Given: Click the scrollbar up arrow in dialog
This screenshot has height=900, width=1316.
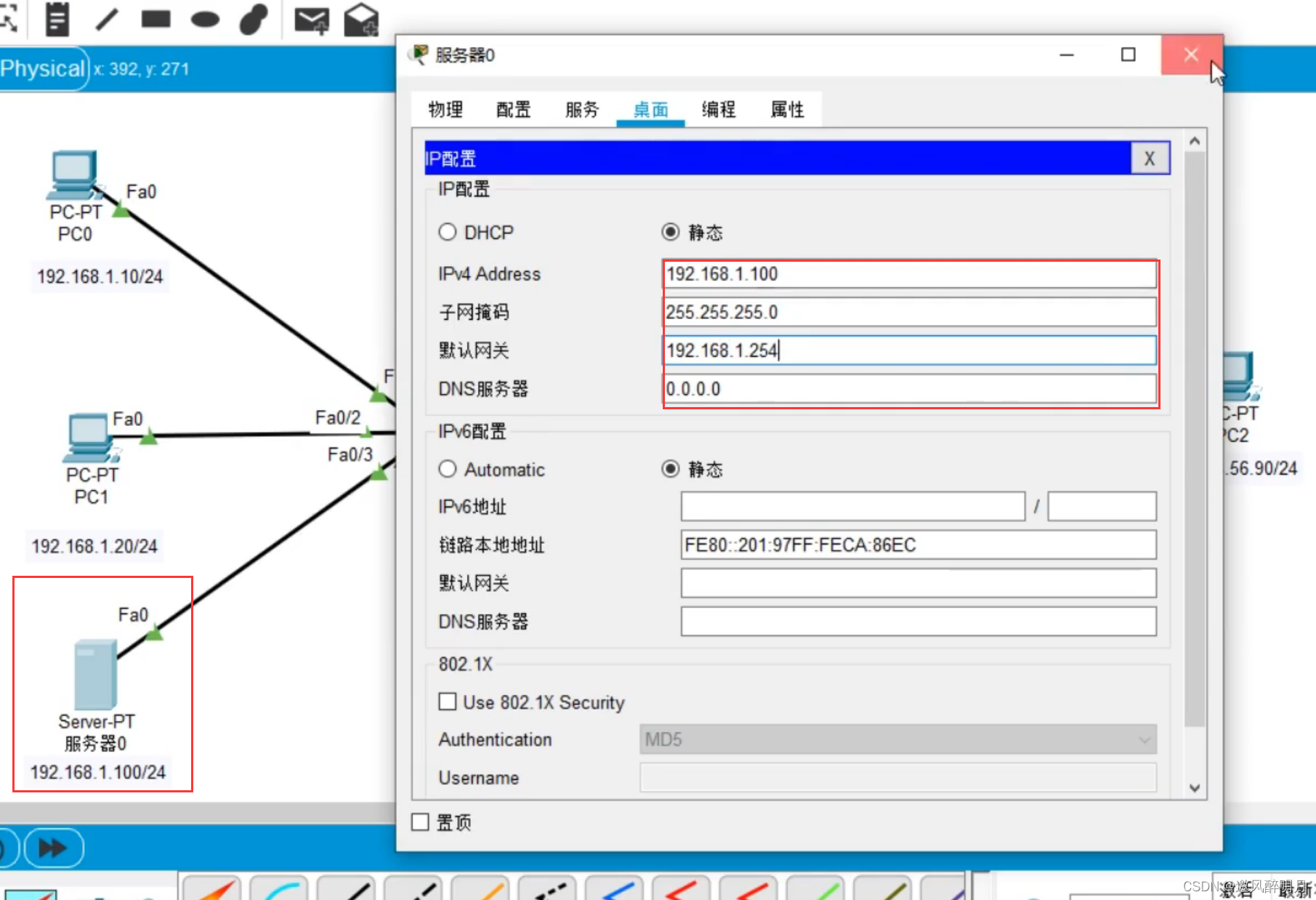Looking at the screenshot, I should pos(1195,141).
